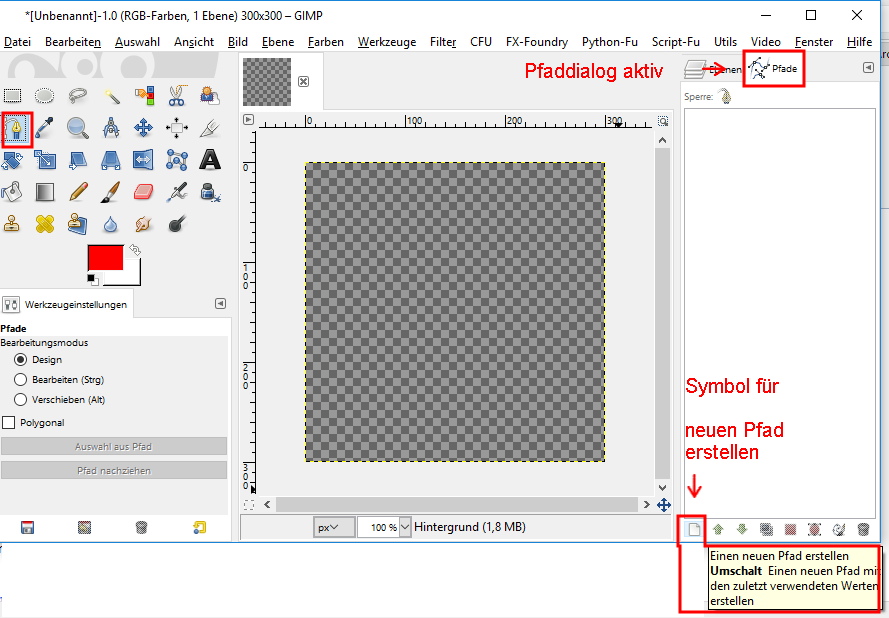Select the Clone stamp tool
This screenshot has height=618, width=889.
12,224
